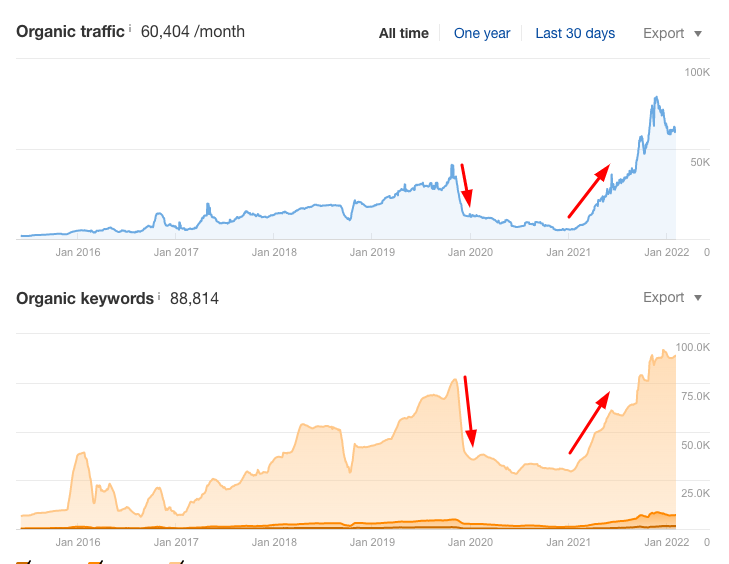729x564 pixels.
Task: Click Jan 2020 on the traffic chart axis
Action: (x=470, y=253)
